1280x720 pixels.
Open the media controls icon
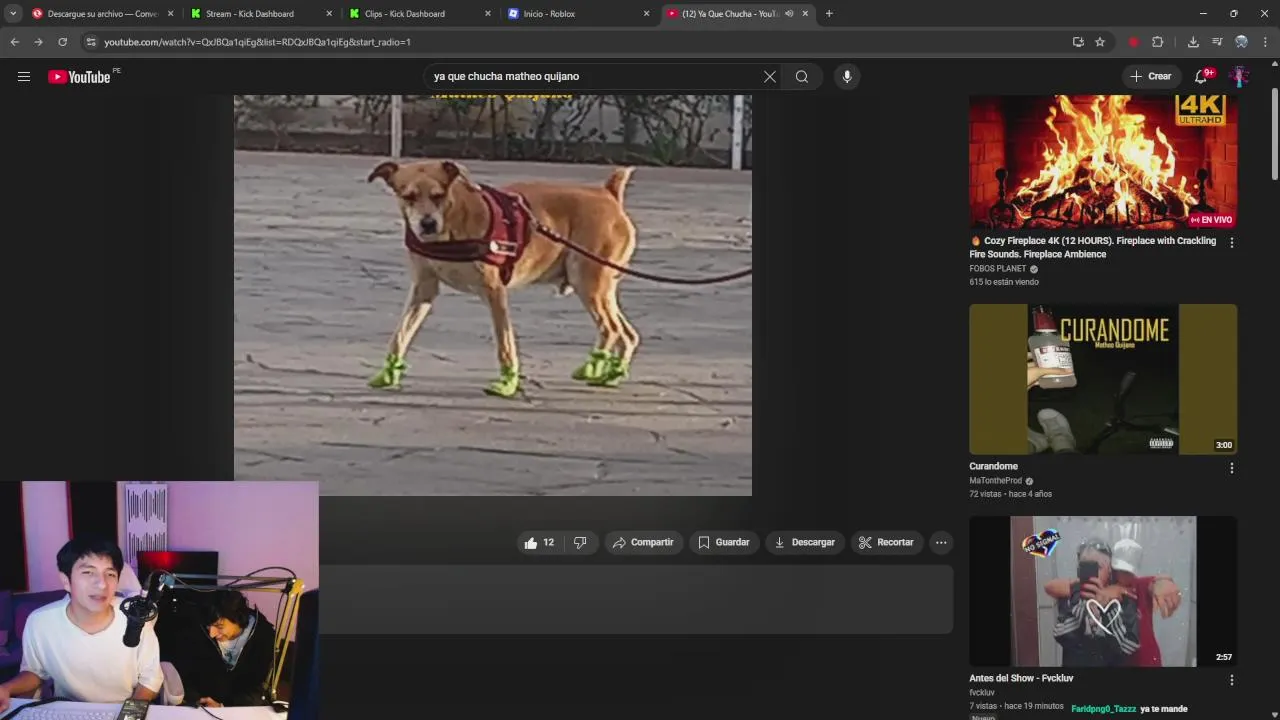point(1217,42)
